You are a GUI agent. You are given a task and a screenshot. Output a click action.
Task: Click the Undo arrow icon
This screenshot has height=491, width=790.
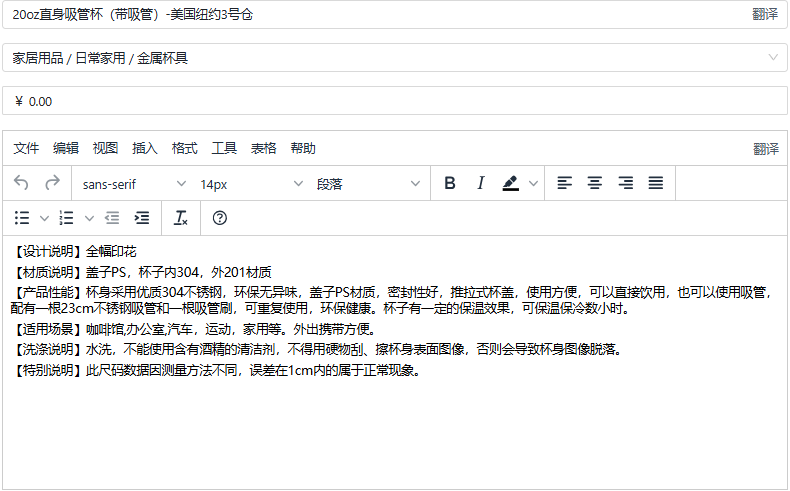(x=22, y=183)
